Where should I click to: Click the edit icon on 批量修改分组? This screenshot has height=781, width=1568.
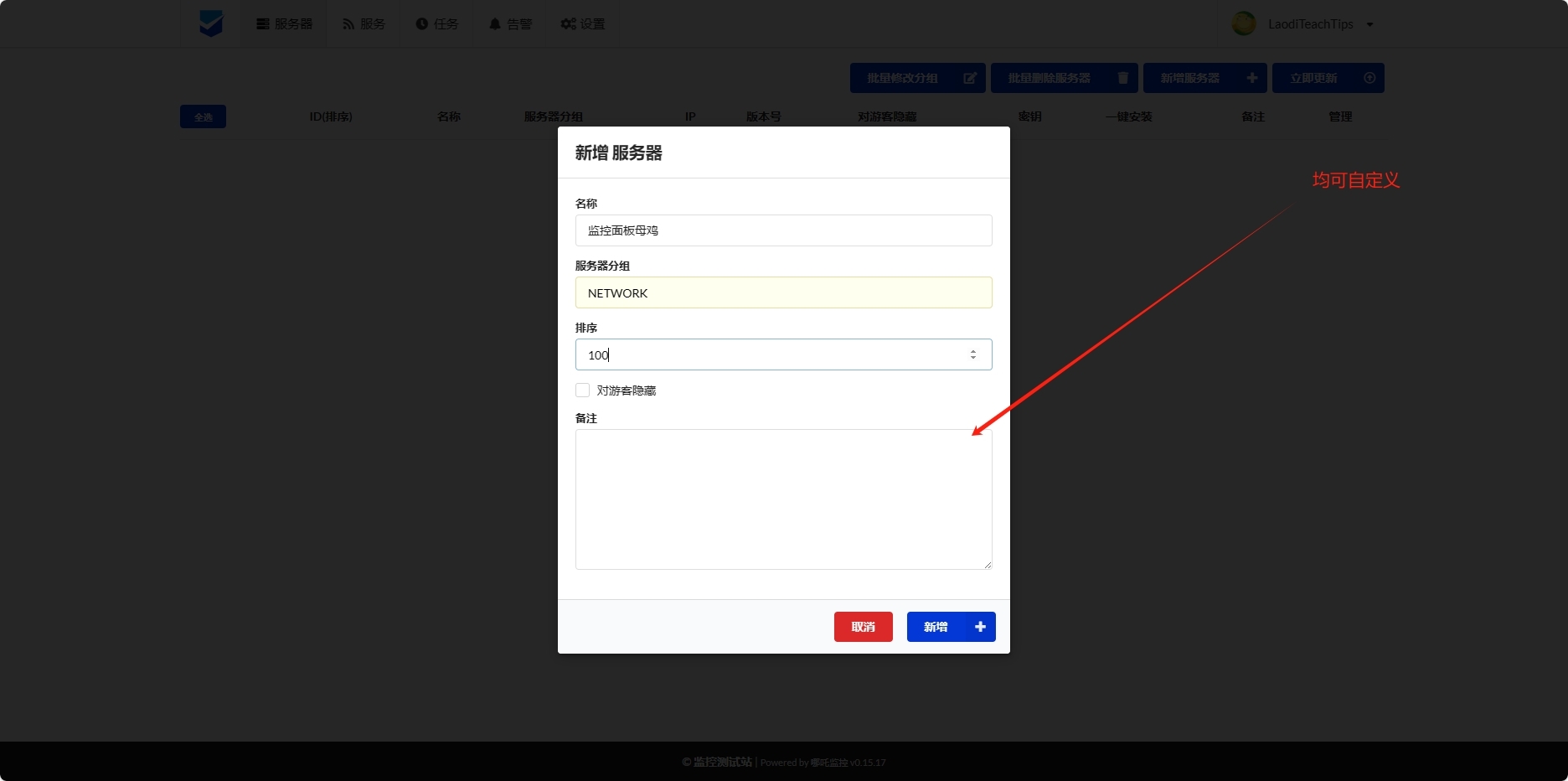tap(970, 78)
